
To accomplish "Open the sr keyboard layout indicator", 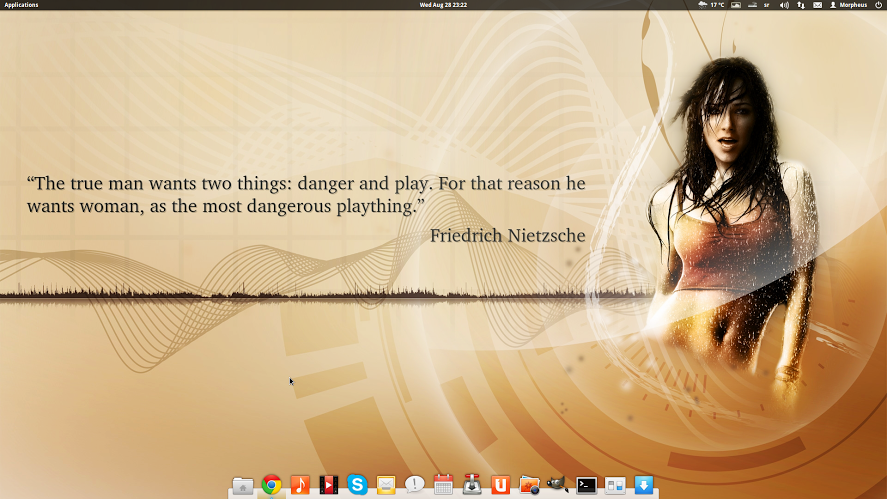I will click(x=767, y=5).
